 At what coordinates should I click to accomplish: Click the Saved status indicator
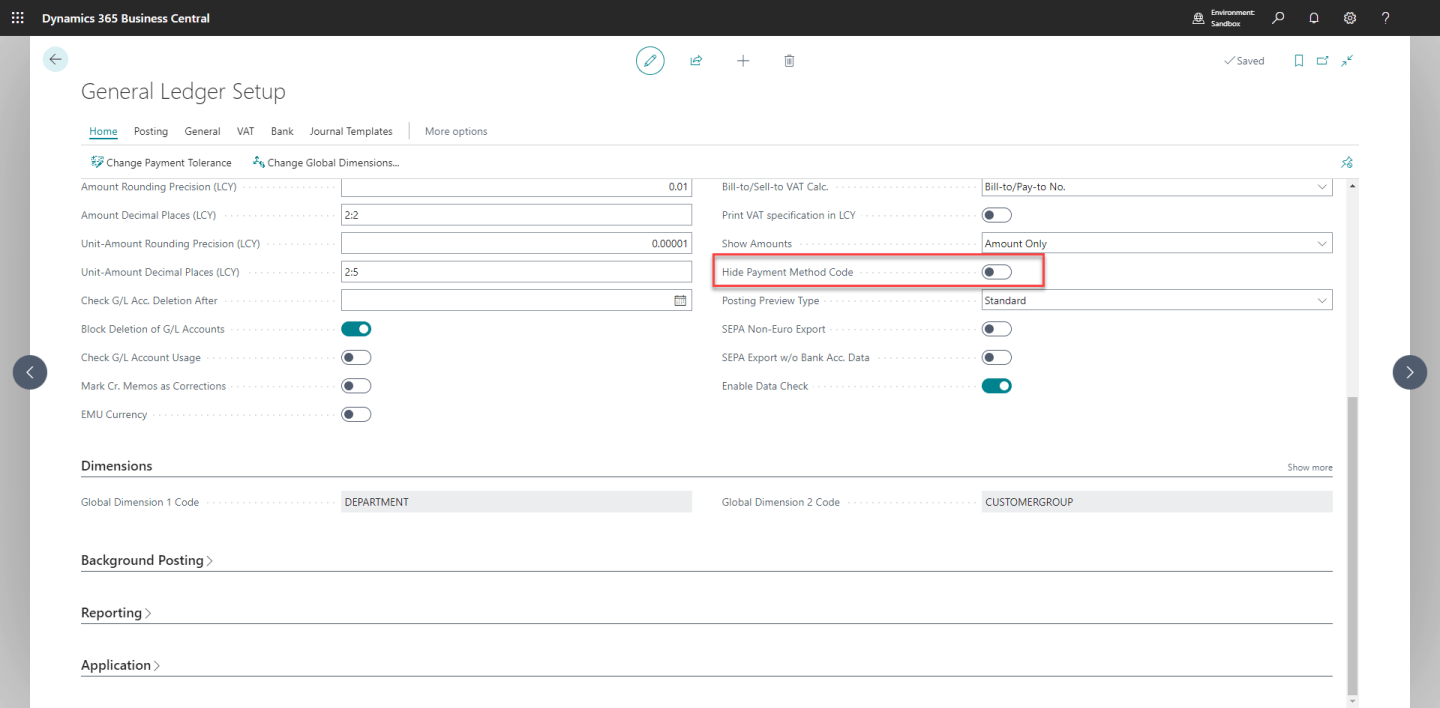(x=1244, y=61)
